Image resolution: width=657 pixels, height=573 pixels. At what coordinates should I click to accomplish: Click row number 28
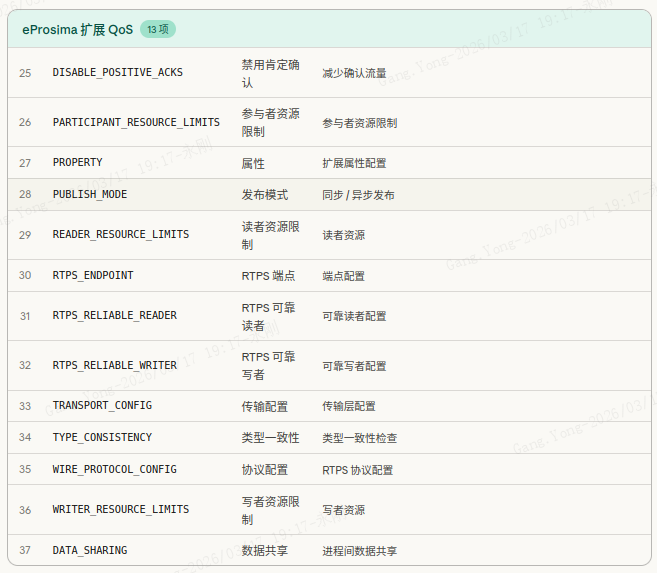[x=25, y=194]
